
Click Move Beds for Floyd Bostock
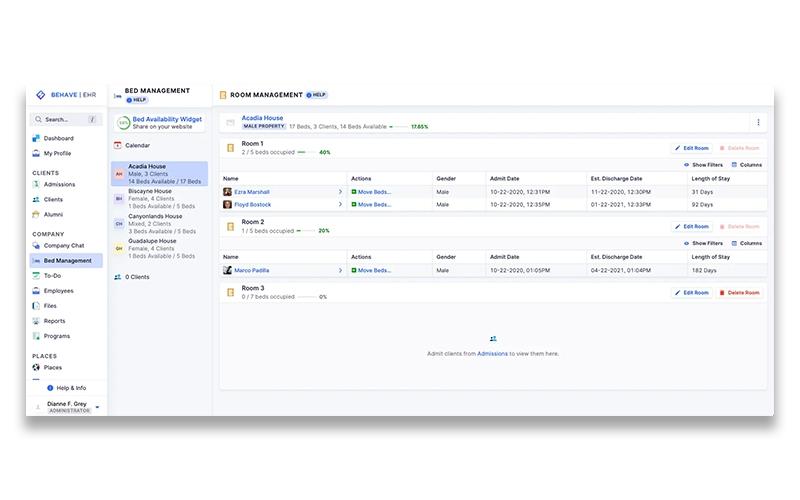tap(371, 204)
